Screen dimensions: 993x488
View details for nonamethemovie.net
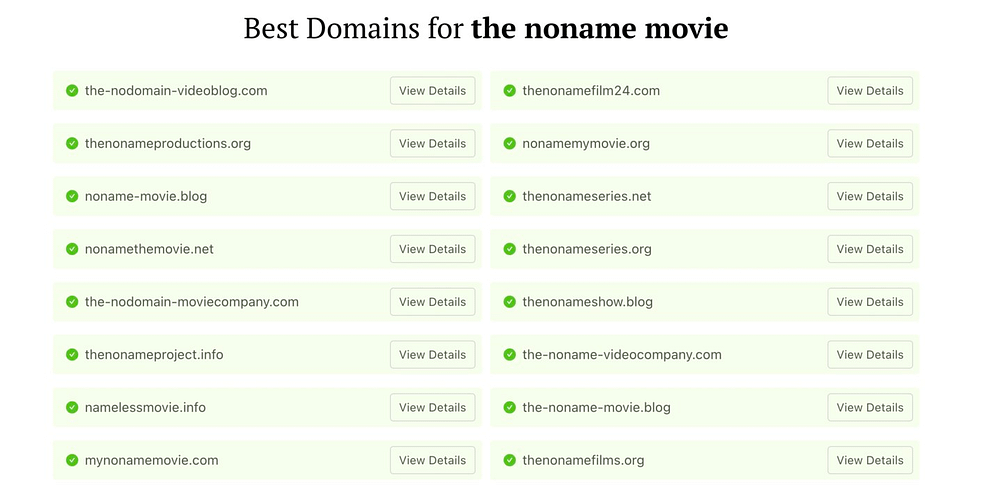click(x=432, y=249)
